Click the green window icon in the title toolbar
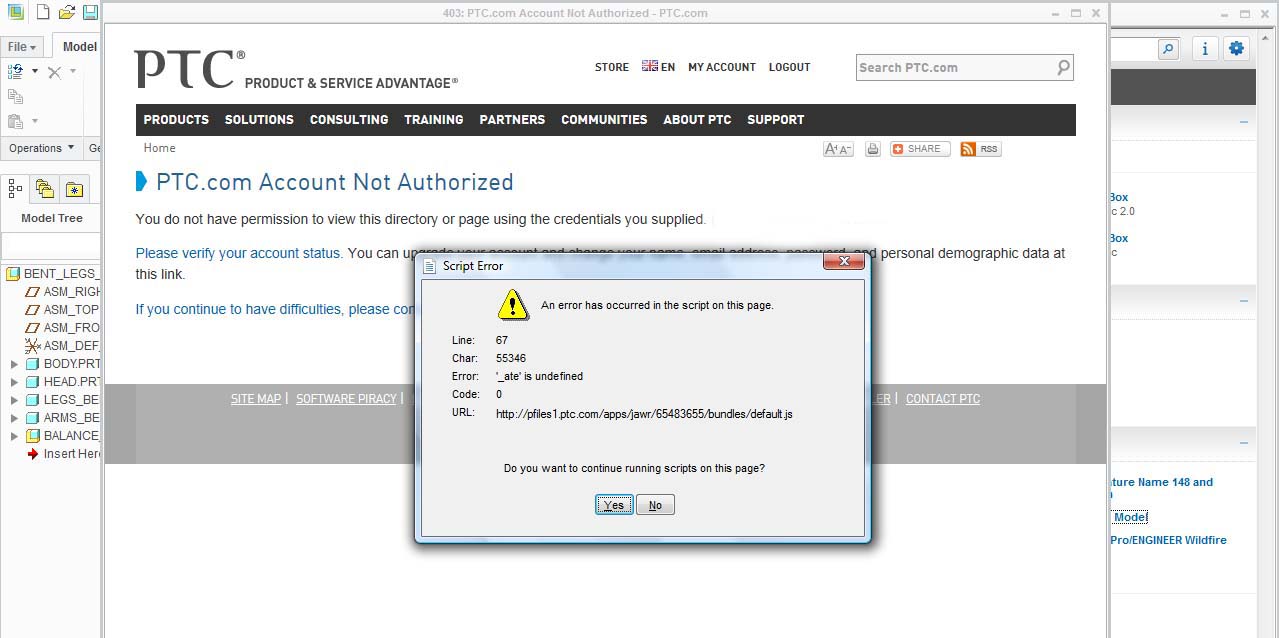 (x=15, y=12)
